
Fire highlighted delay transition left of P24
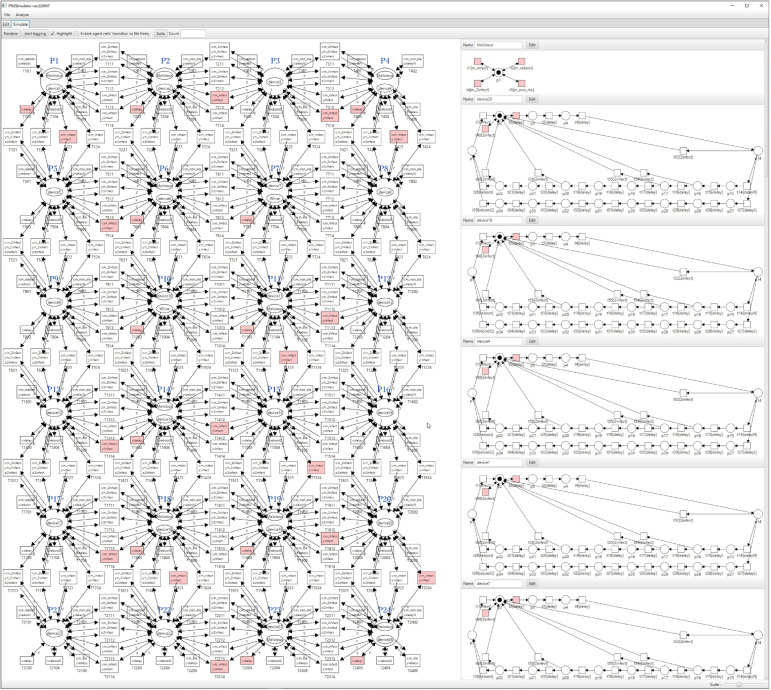357,661
